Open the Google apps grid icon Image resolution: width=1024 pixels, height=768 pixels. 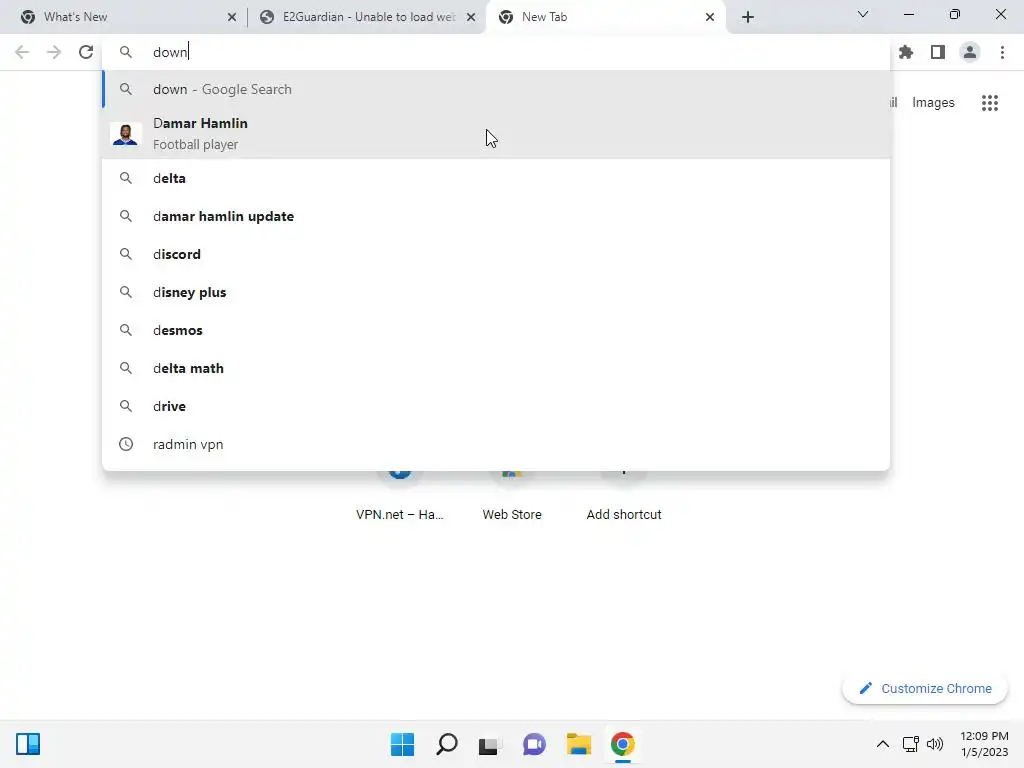tap(990, 103)
